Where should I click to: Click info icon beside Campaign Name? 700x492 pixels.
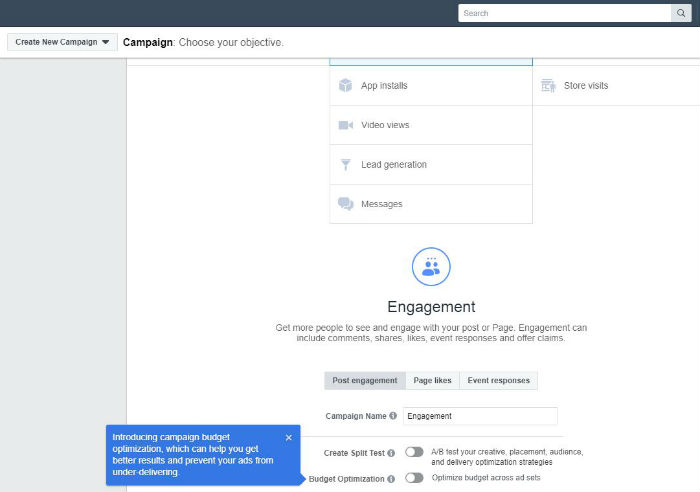[393, 416]
